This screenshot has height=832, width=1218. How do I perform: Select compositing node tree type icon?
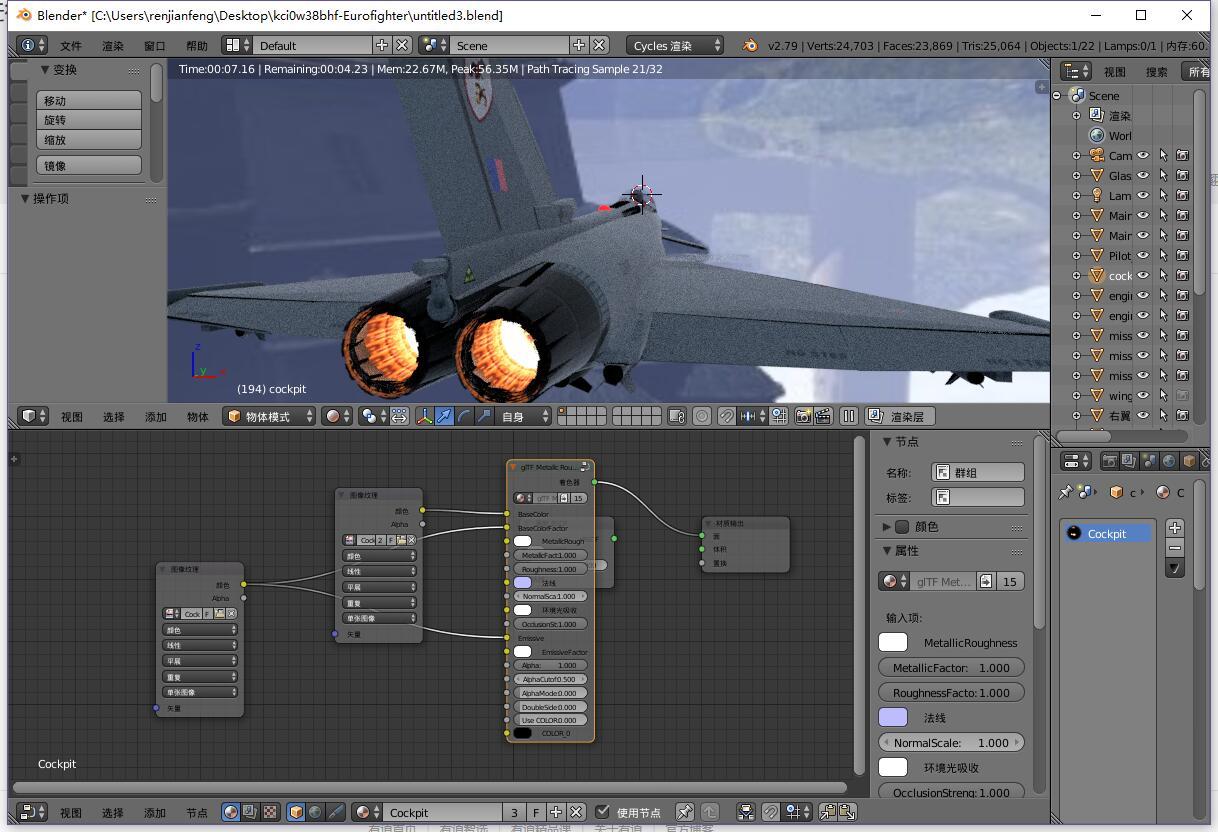tap(250, 812)
